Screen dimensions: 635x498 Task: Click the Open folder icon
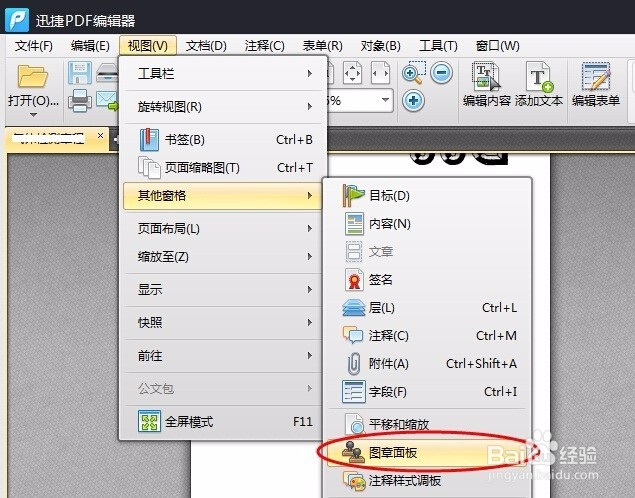(33, 76)
